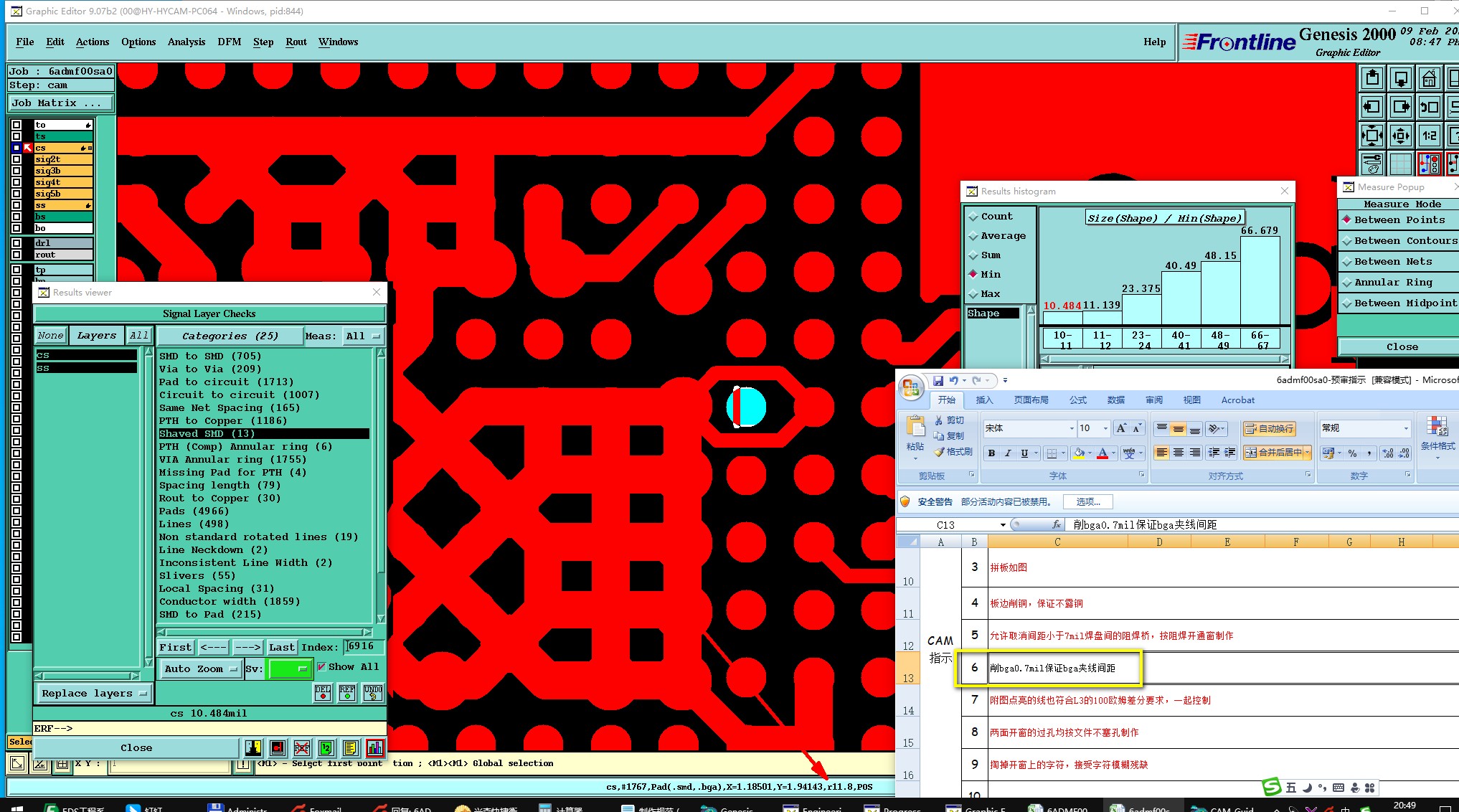
Task: Open the Auto Zoom dropdown
Action: [x=200, y=669]
